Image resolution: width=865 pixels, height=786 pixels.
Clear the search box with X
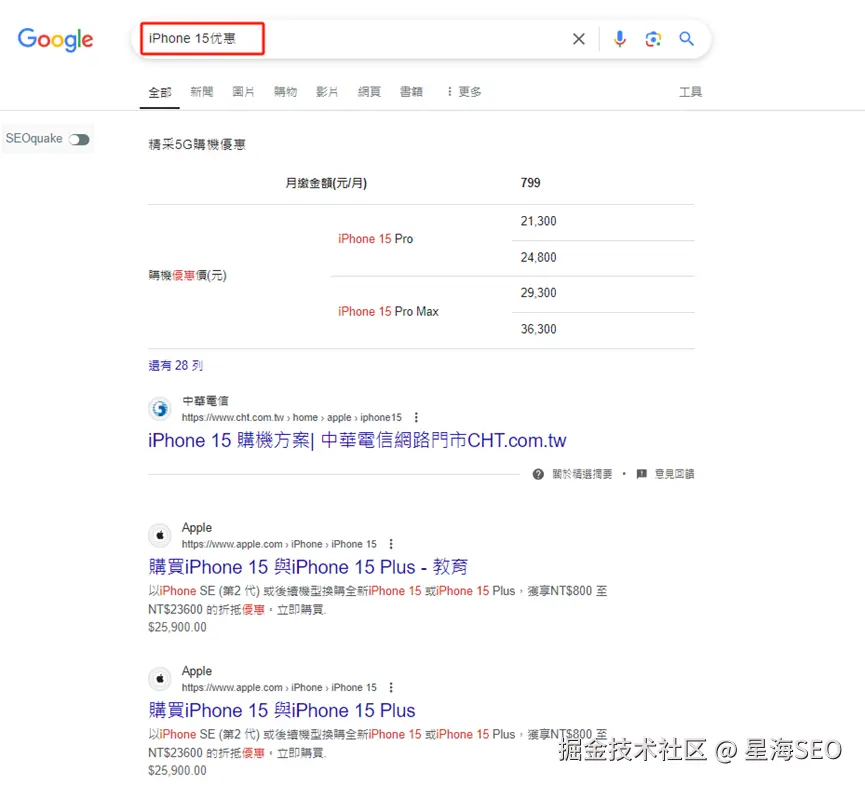coord(579,39)
